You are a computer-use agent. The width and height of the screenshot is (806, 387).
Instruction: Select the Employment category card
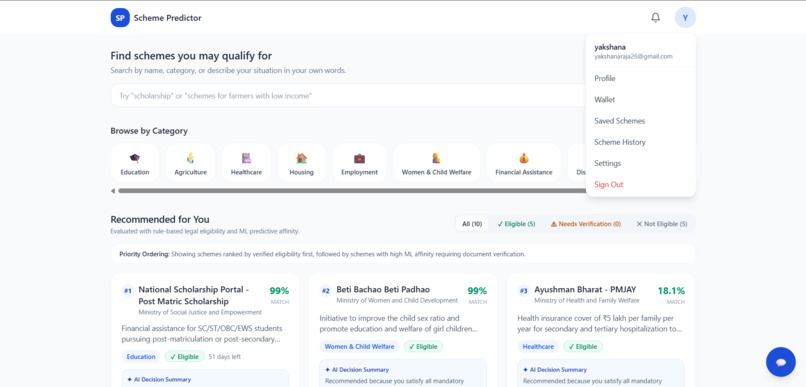(359, 163)
